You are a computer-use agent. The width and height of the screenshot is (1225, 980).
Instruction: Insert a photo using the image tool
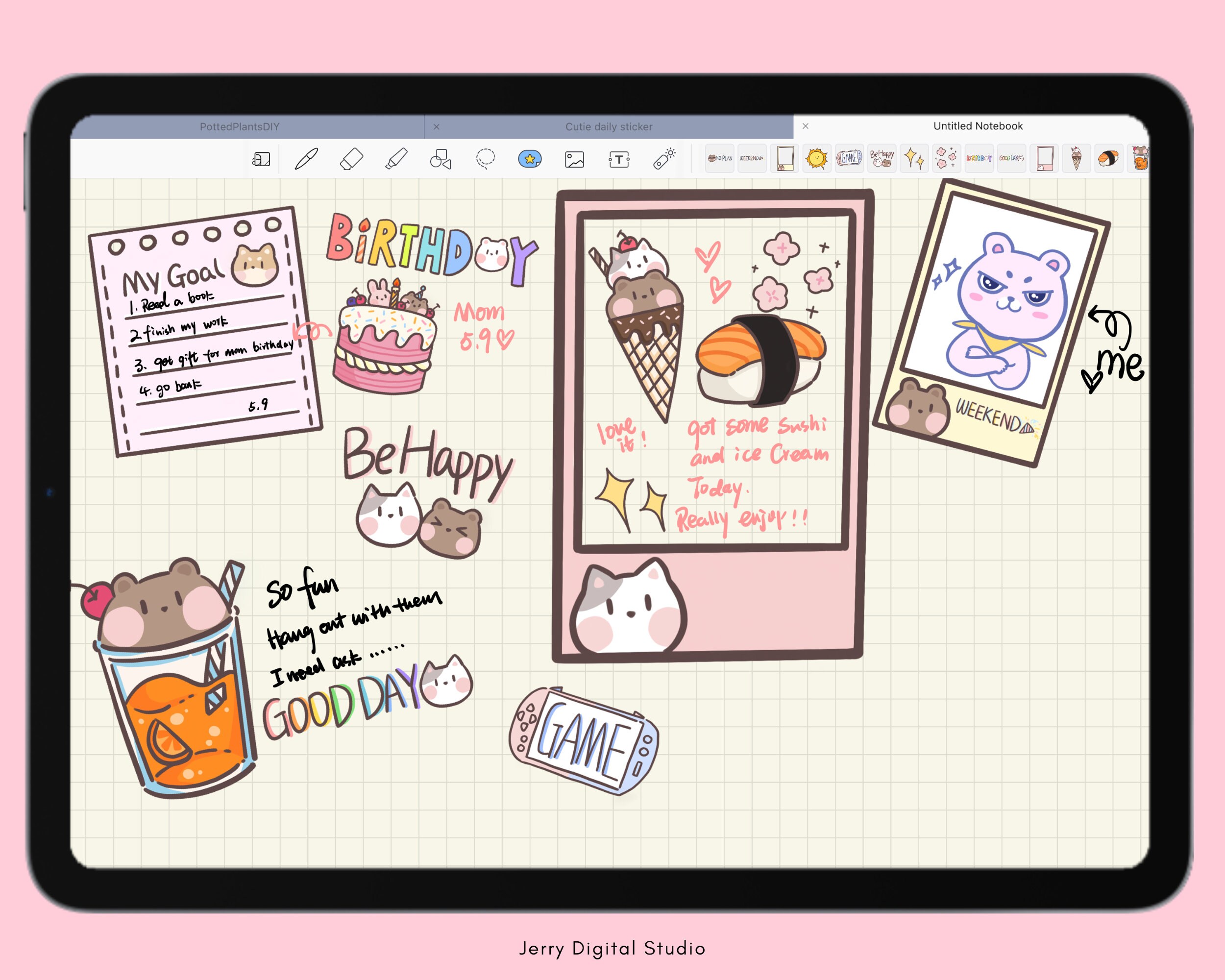click(574, 160)
